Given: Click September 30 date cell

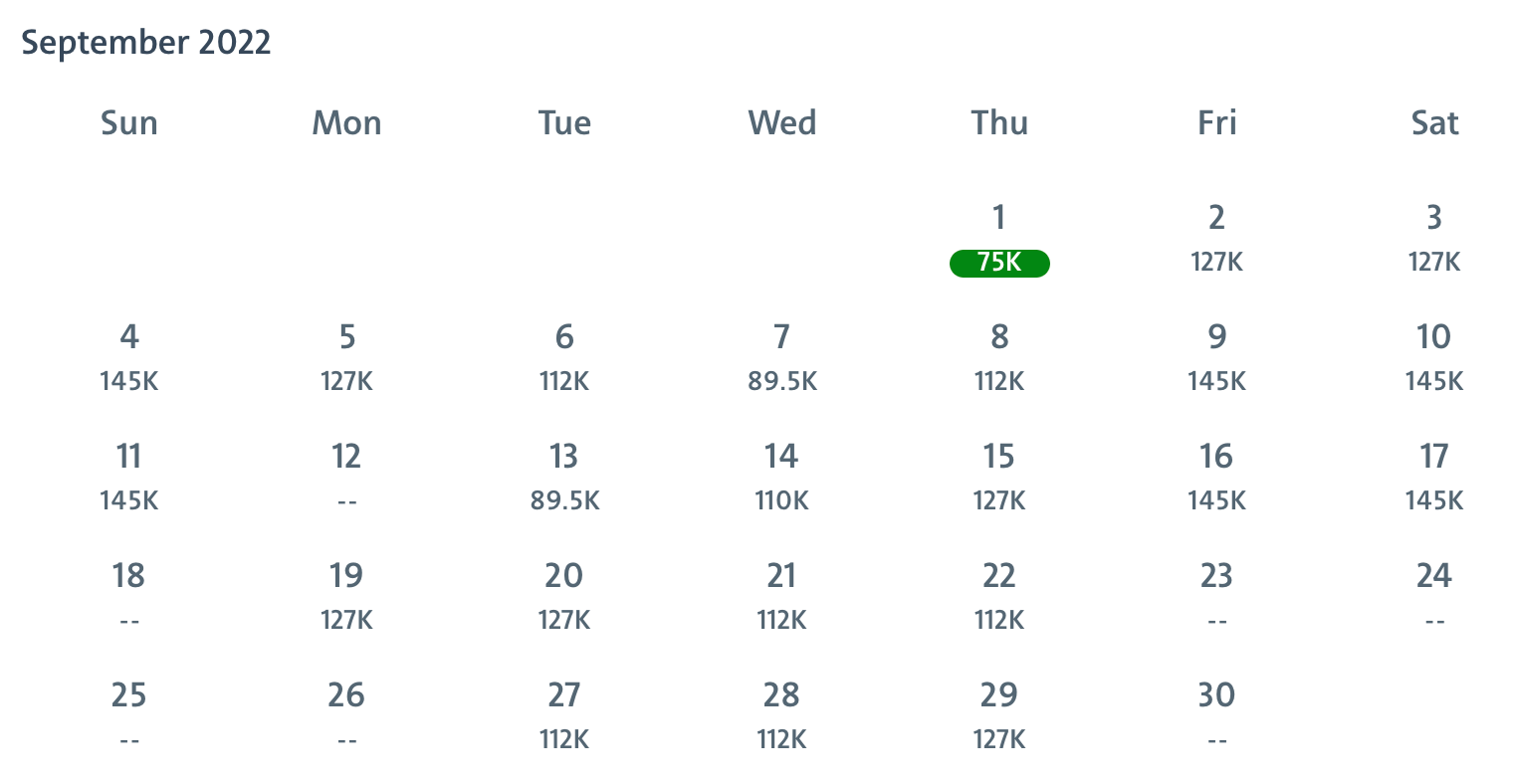Looking at the screenshot, I should click(x=1216, y=715).
